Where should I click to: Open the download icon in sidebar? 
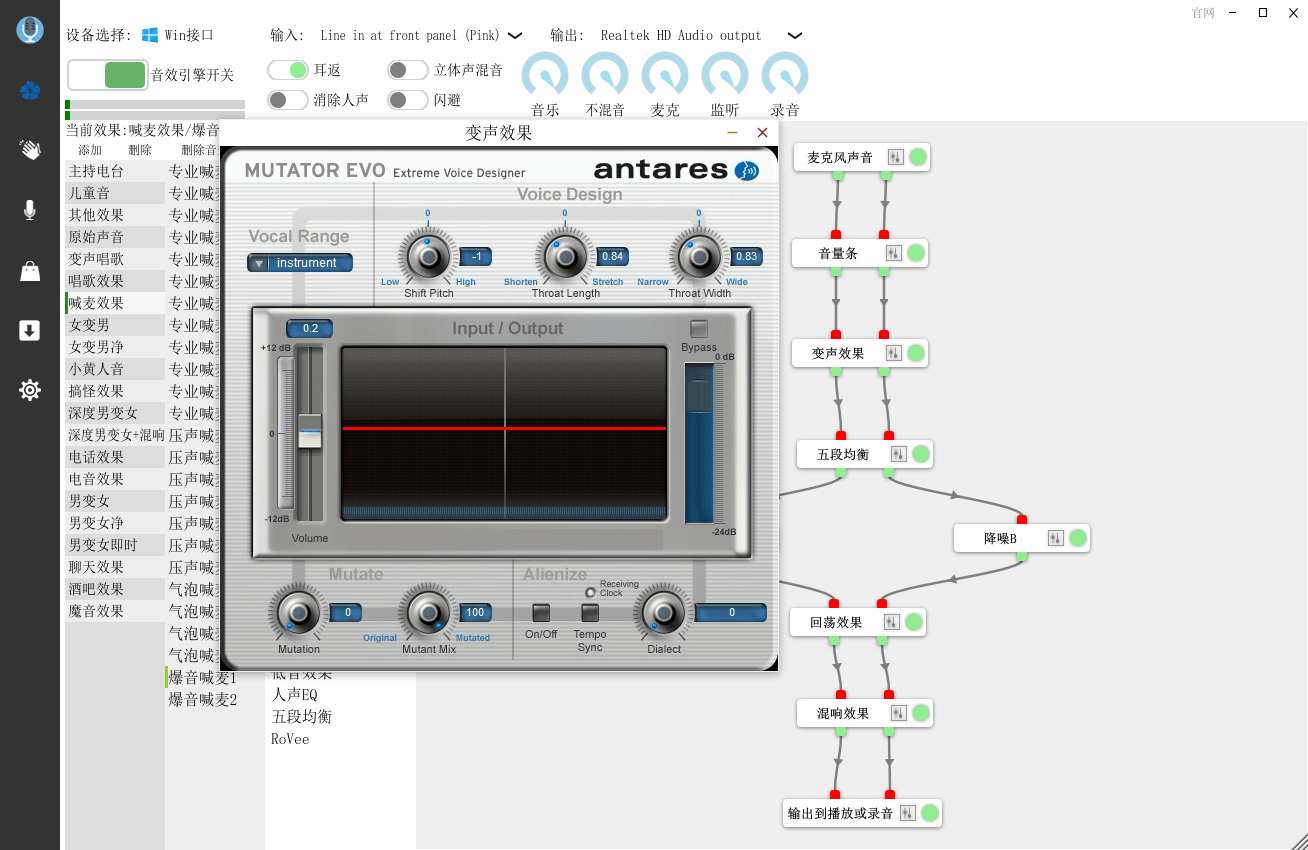point(30,330)
